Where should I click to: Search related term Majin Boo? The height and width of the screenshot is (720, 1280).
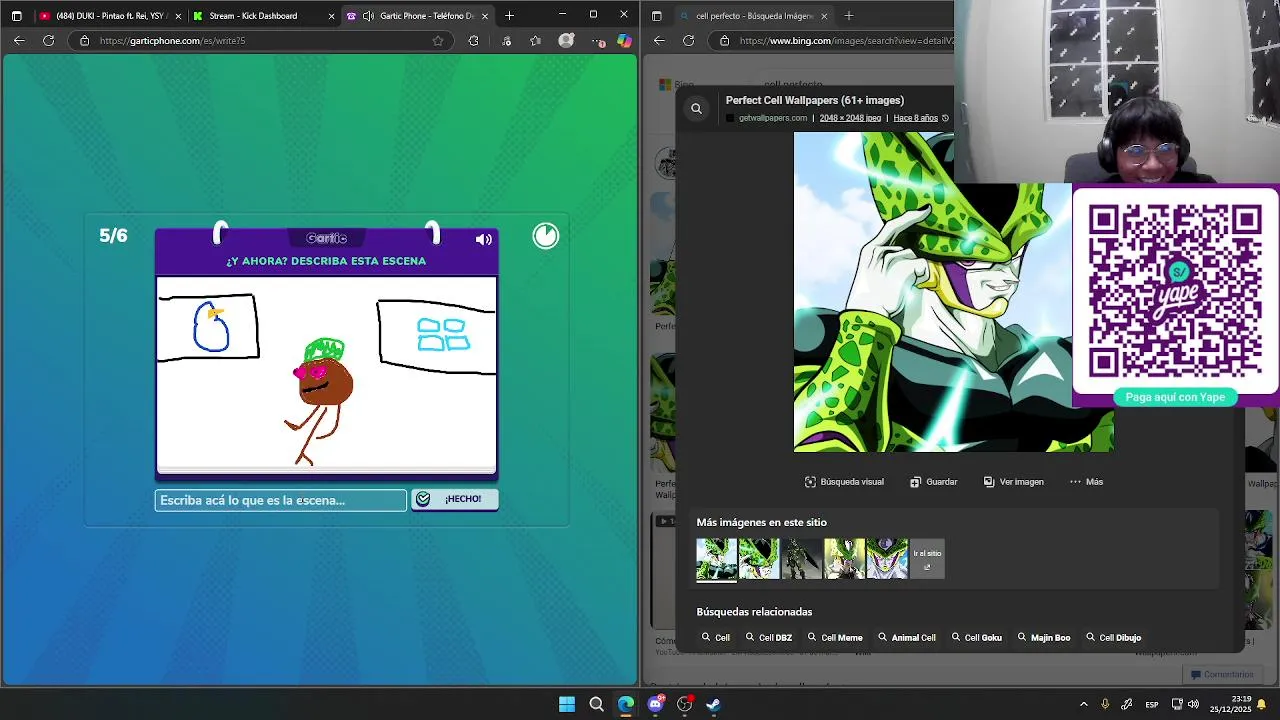coord(1043,638)
